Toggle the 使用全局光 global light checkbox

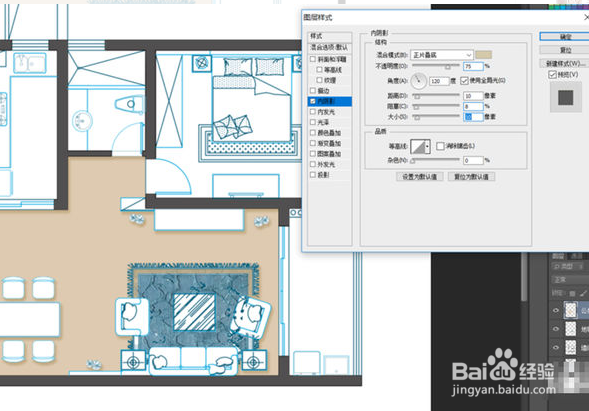464,80
